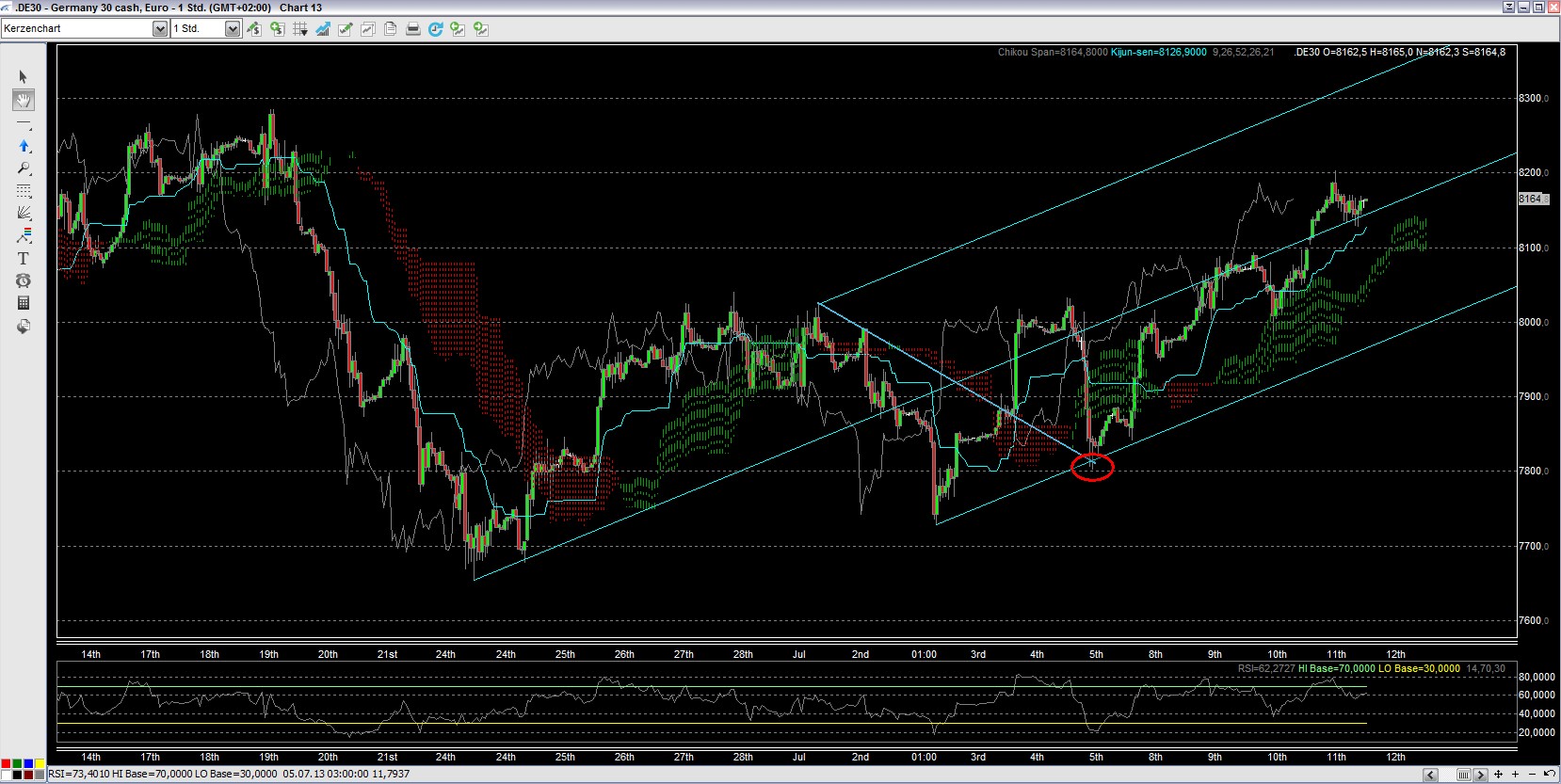This screenshot has width=1561, height=784.
Task: Open the Kerzenchart chart type dropdown
Action: 160,29
